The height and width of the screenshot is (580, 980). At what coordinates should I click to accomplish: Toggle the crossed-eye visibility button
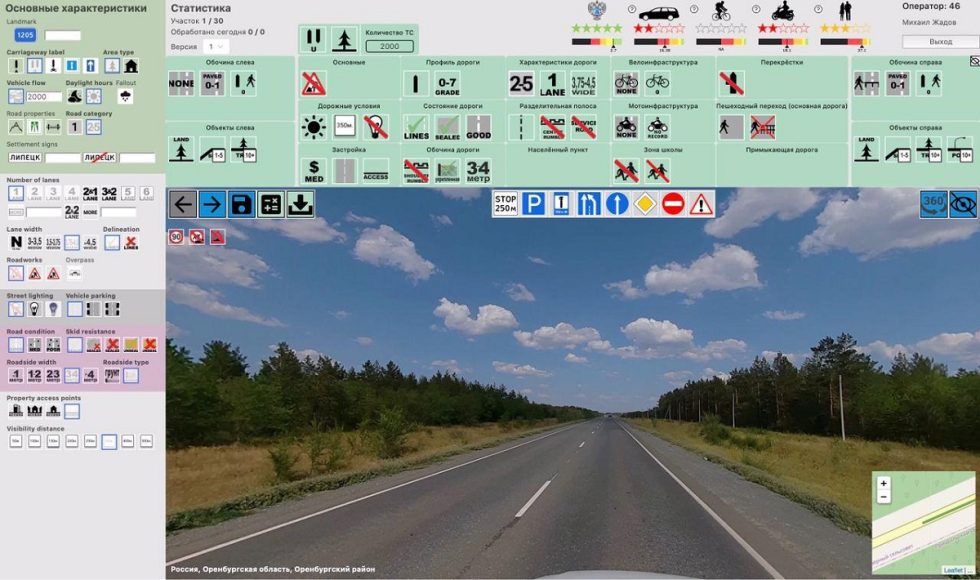point(963,204)
